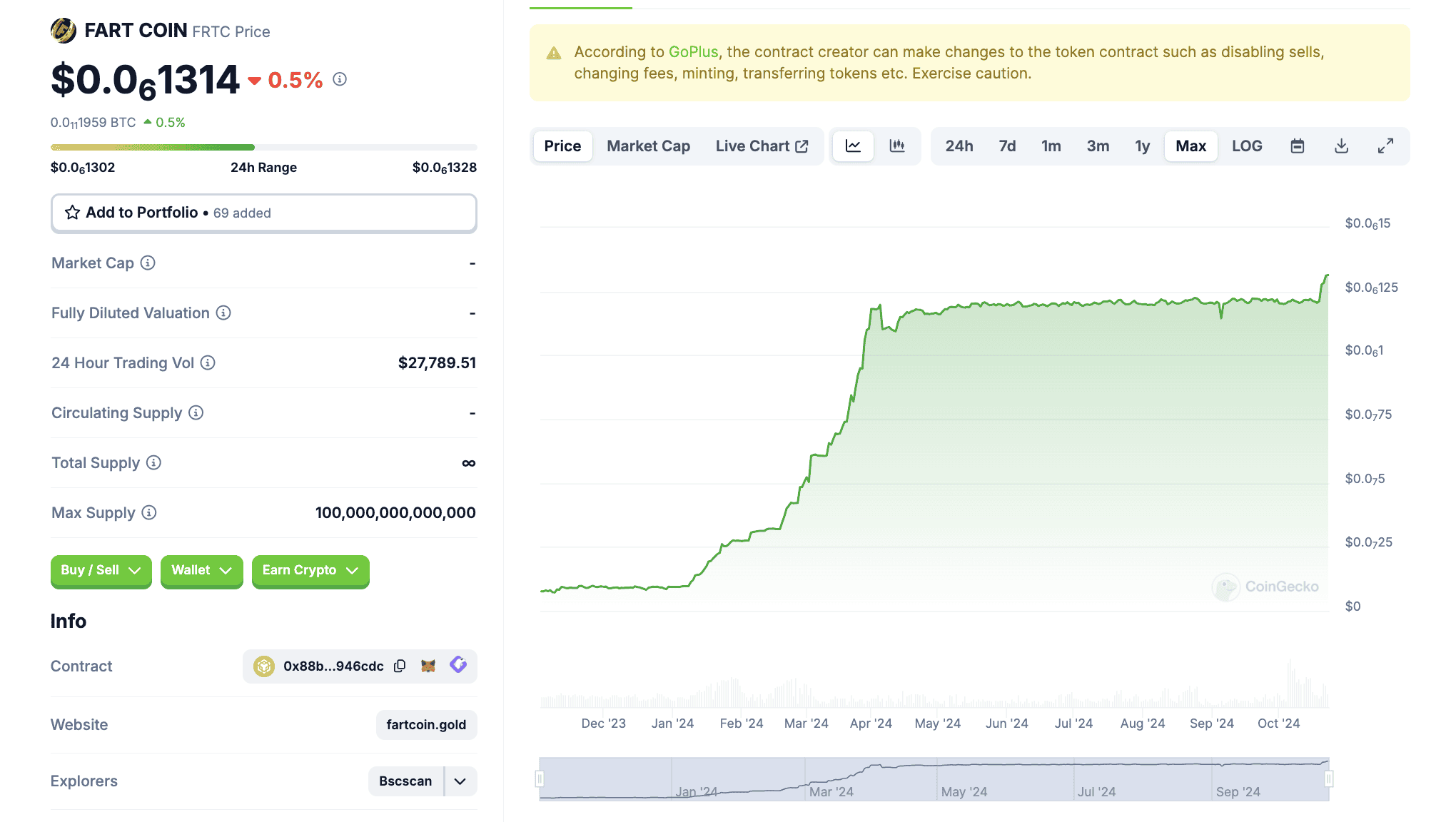Open the Buy / Sell dropdown
The image size is (1456, 822).
tap(101, 571)
